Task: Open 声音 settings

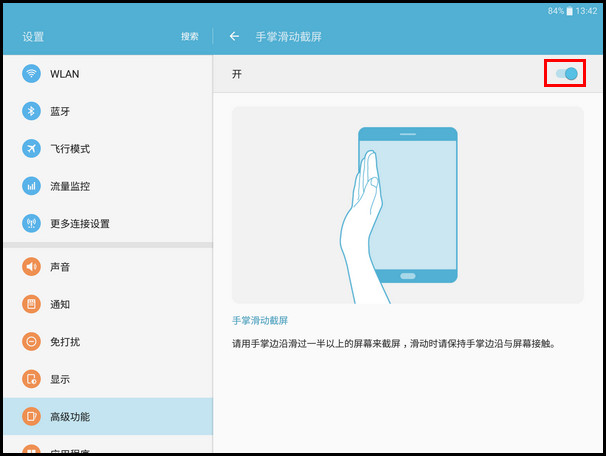Action: pyautogui.click(x=108, y=267)
